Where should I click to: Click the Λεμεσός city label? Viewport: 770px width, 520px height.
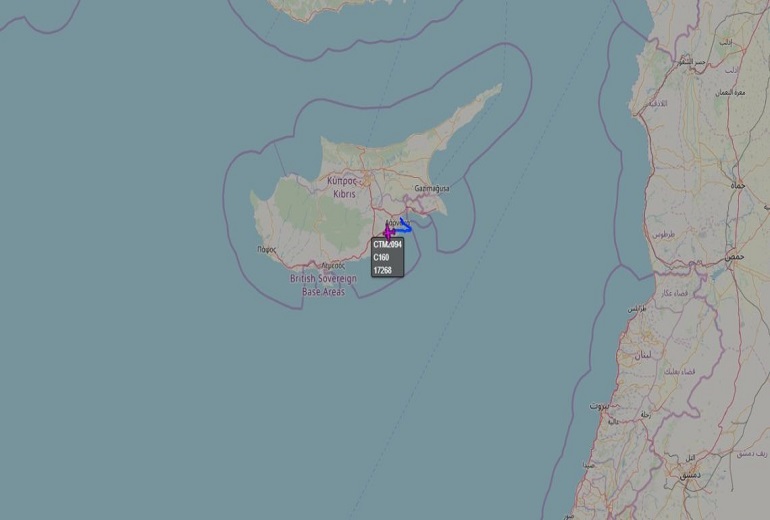point(333,266)
